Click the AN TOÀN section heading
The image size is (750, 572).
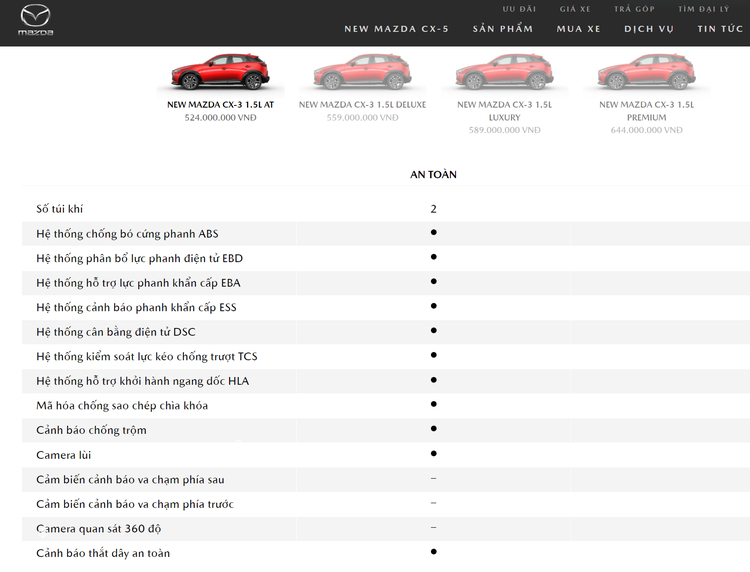click(433, 175)
